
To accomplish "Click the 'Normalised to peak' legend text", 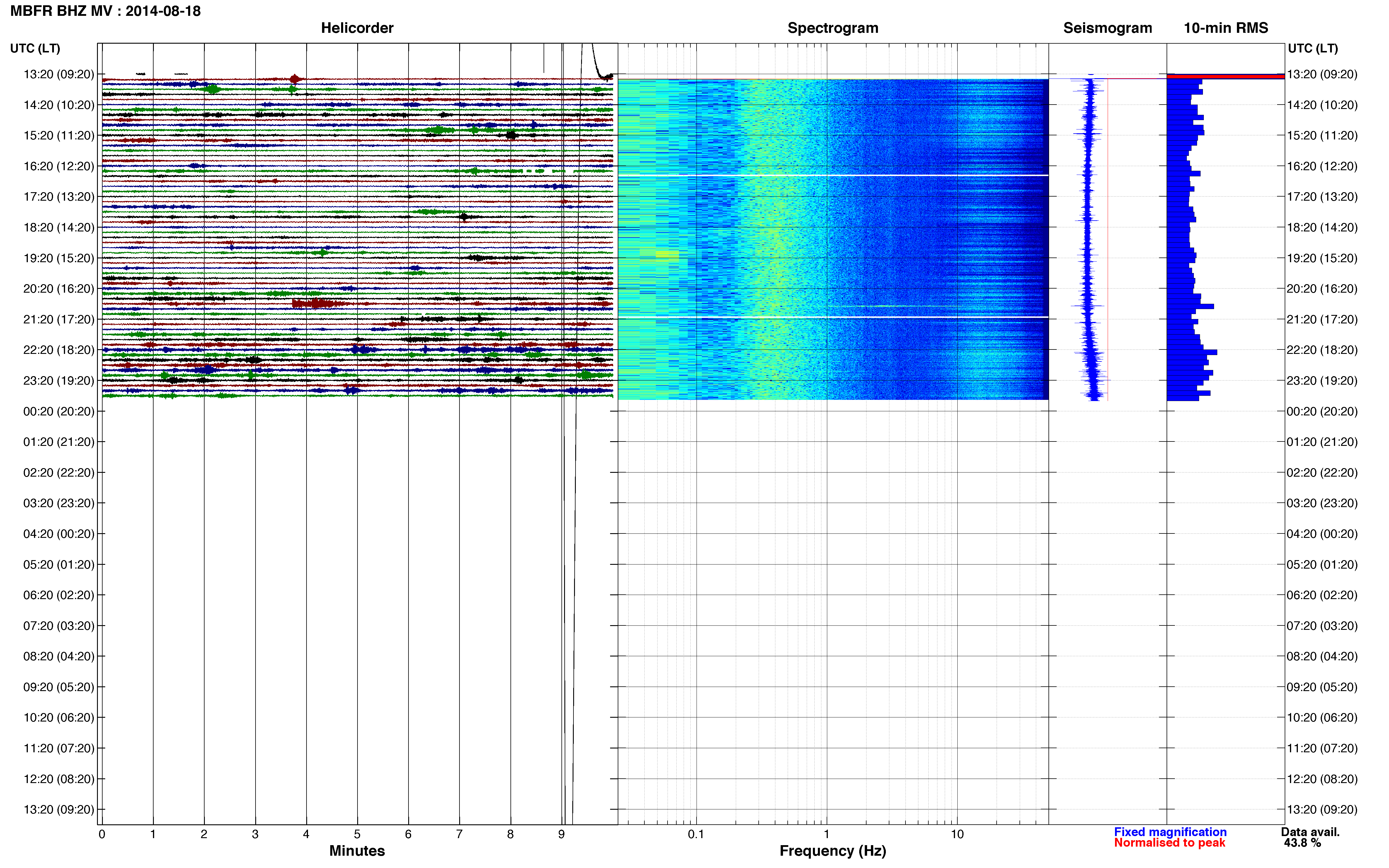I will [x=1169, y=842].
